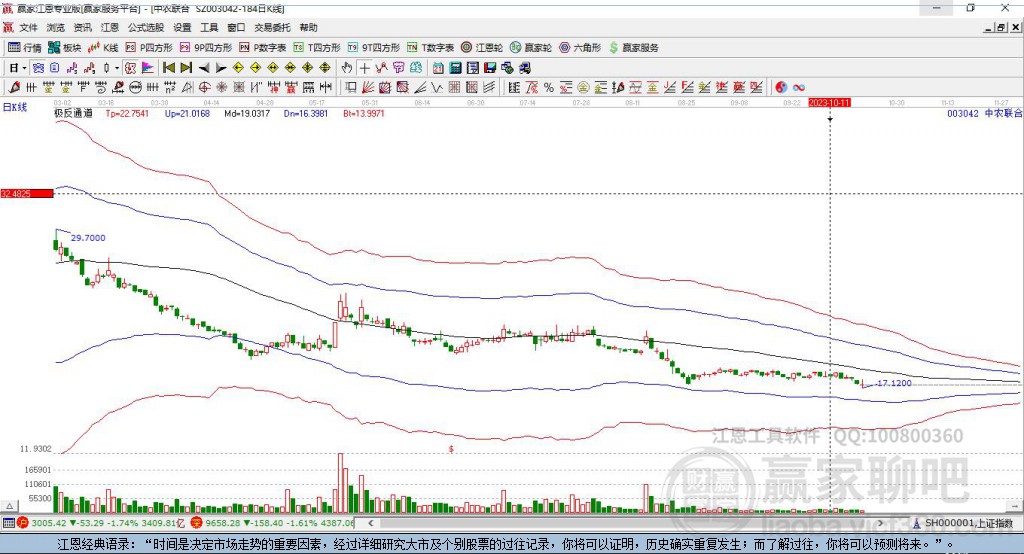The width and height of the screenshot is (1024, 554).
Task: Open the 帮助 menu
Action: click(308, 27)
